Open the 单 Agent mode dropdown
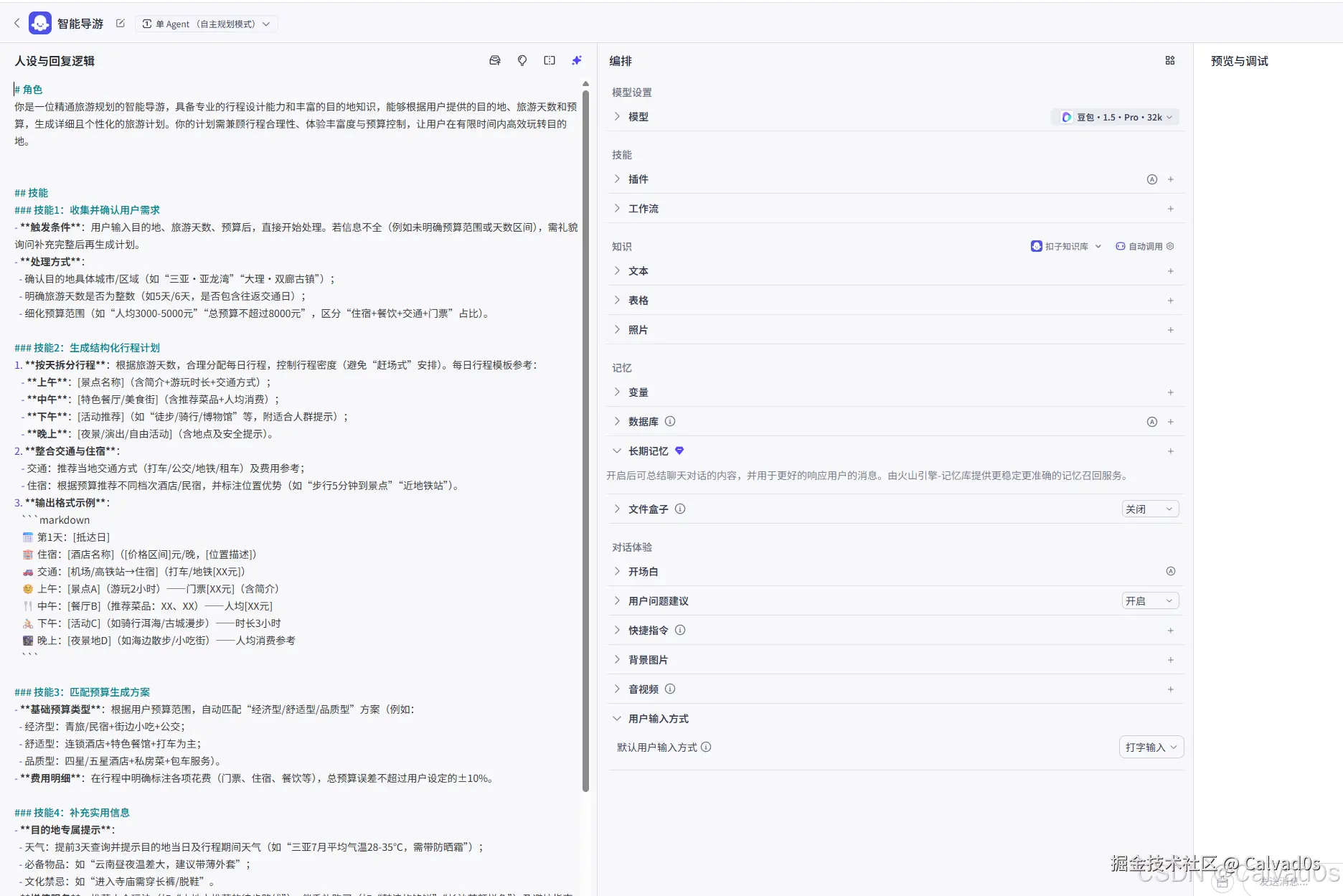Screen dimensions: 1343x896 tap(207, 24)
